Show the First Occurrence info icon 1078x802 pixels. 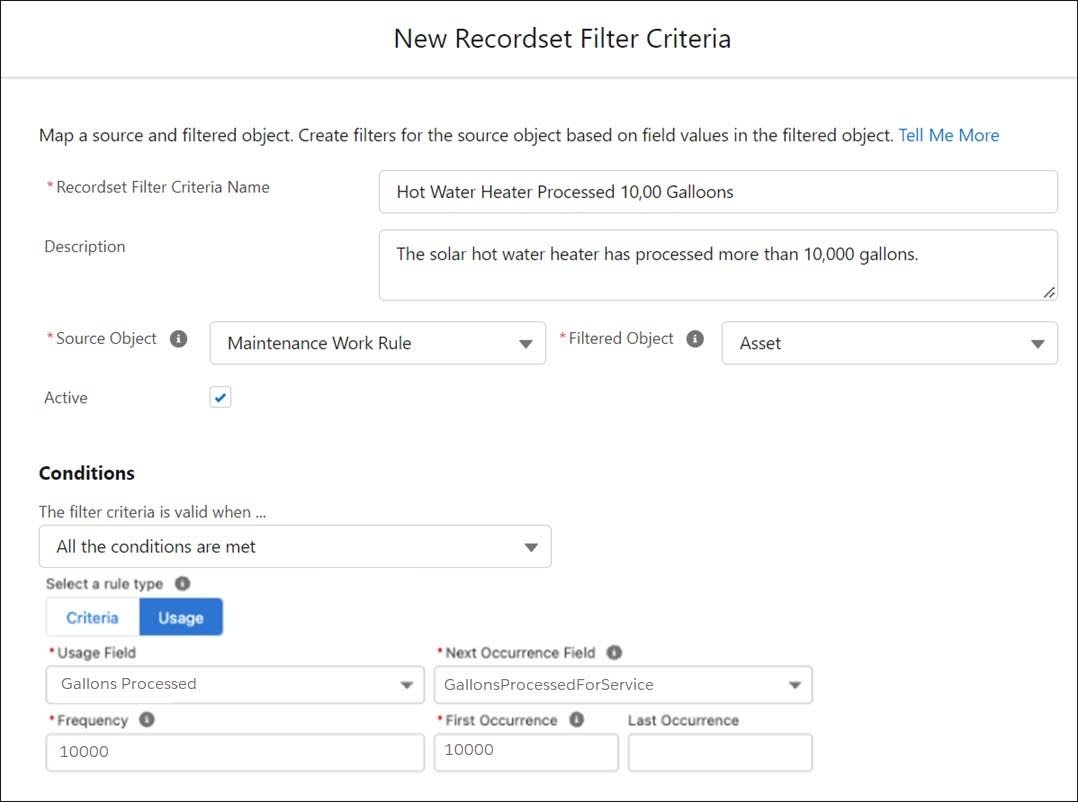coord(576,720)
